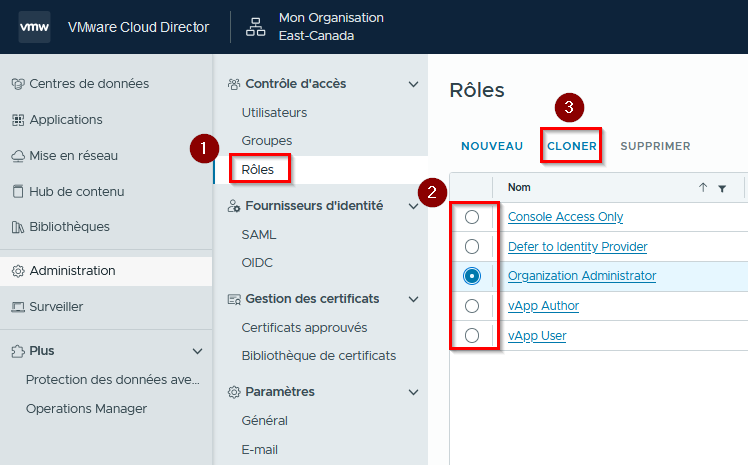Viewport: 748px width, 465px height.
Task: Open SAML identity provider settings
Action: pos(259,235)
